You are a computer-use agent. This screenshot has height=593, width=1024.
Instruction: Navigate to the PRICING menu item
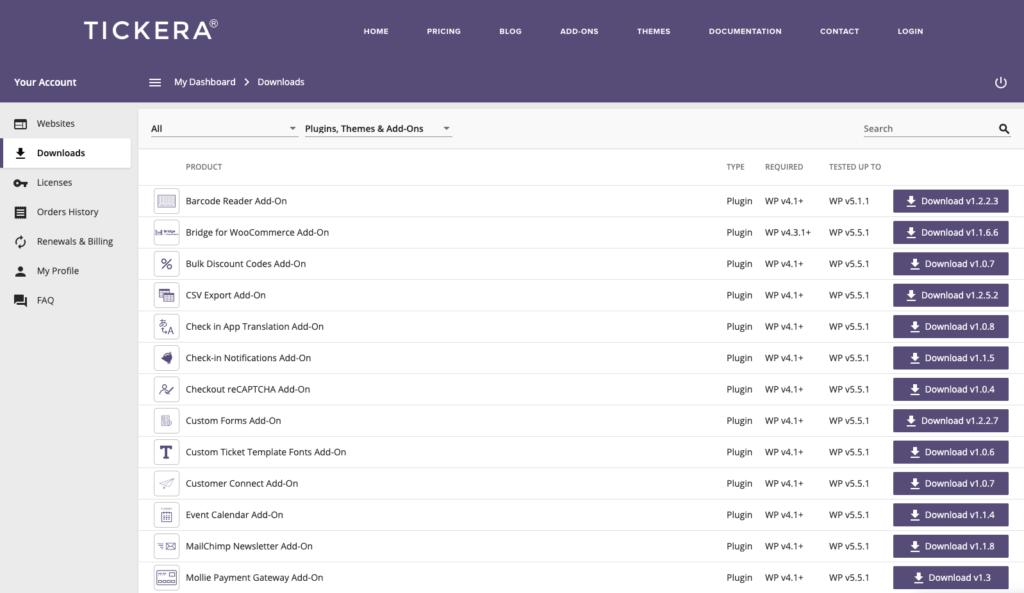coord(443,31)
